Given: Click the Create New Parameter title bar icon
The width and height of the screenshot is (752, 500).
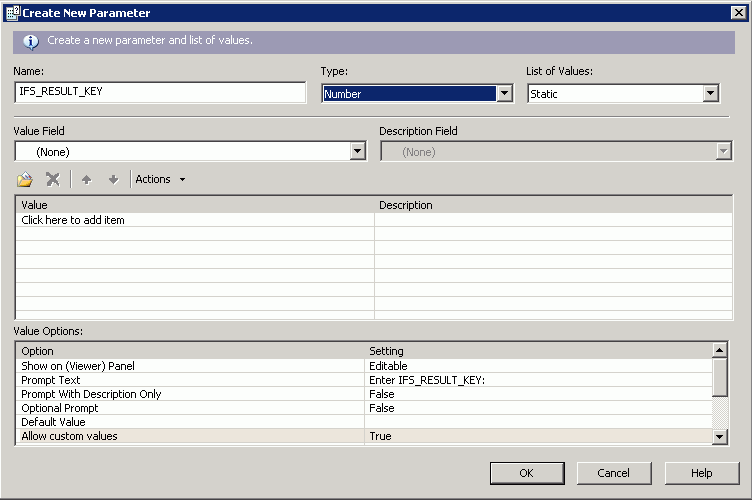Looking at the screenshot, I should tap(12, 13).
